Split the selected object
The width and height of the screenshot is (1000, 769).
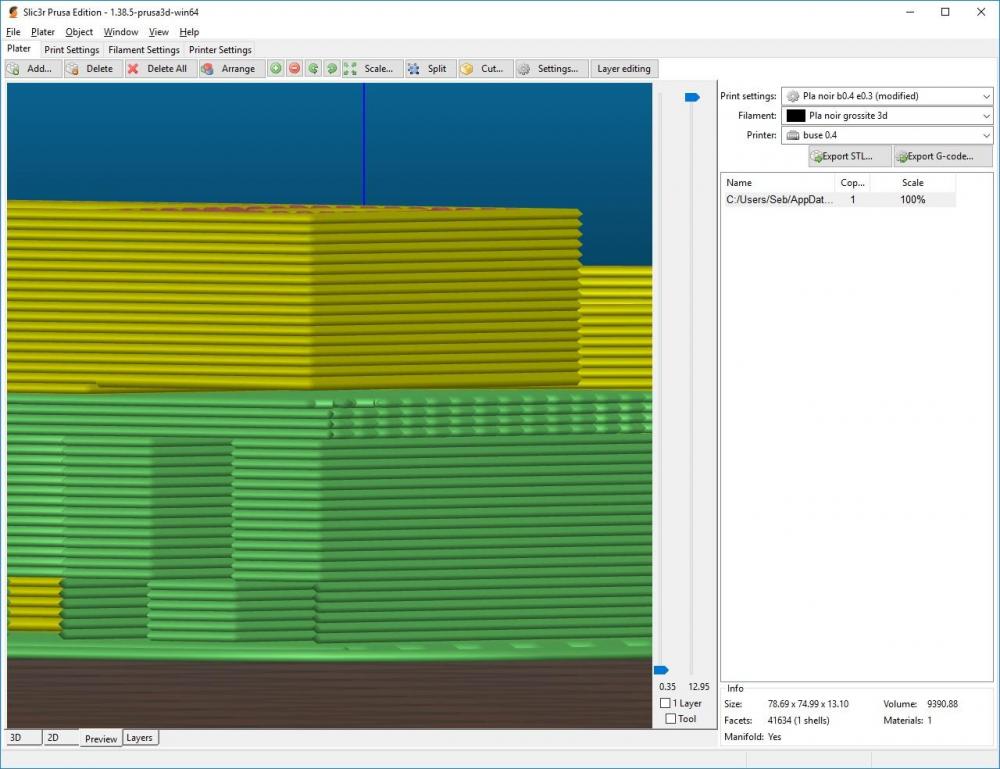point(428,69)
